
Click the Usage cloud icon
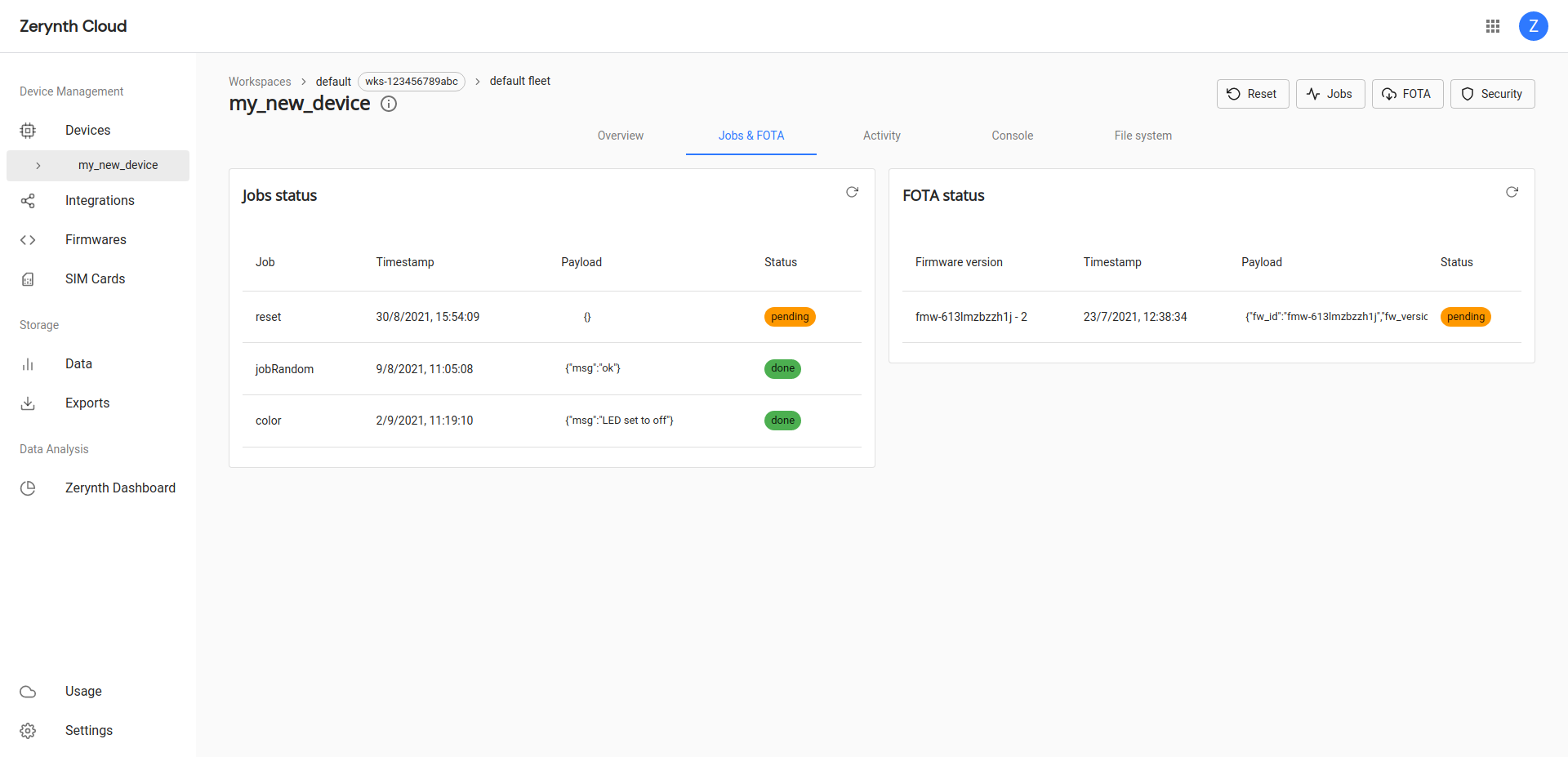tap(28, 692)
